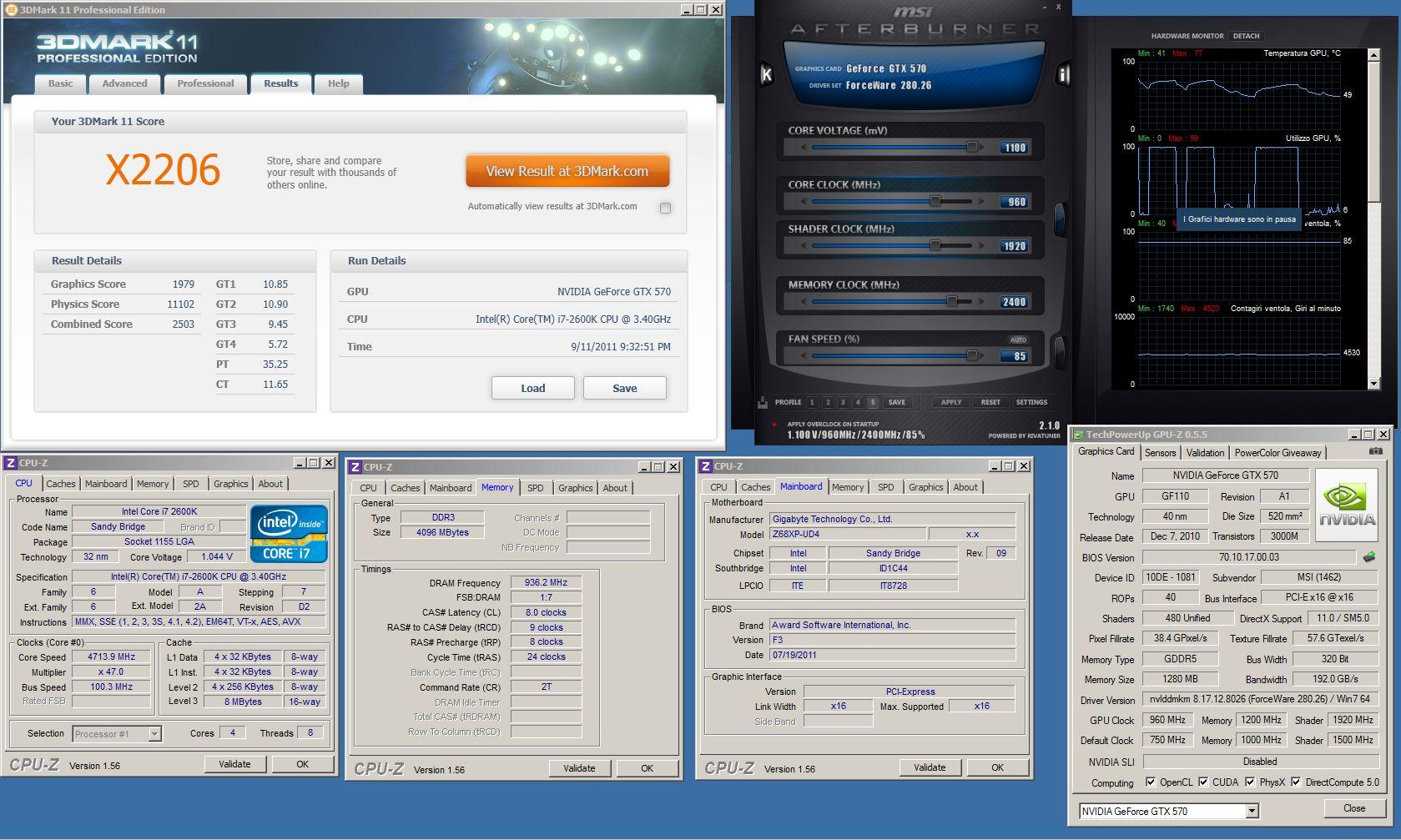This screenshot has height=840, width=1401.
Task: Click the Intel Core i7 logo in CPU-Z
Action: (289, 532)
